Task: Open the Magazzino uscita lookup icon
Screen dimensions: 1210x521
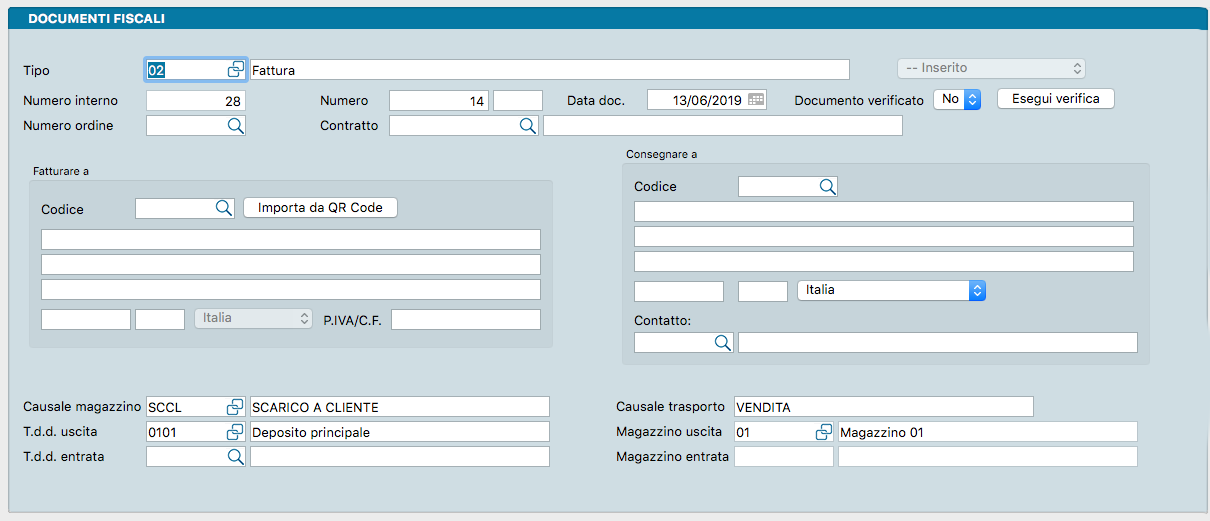Action: click(x=823, y=432)
